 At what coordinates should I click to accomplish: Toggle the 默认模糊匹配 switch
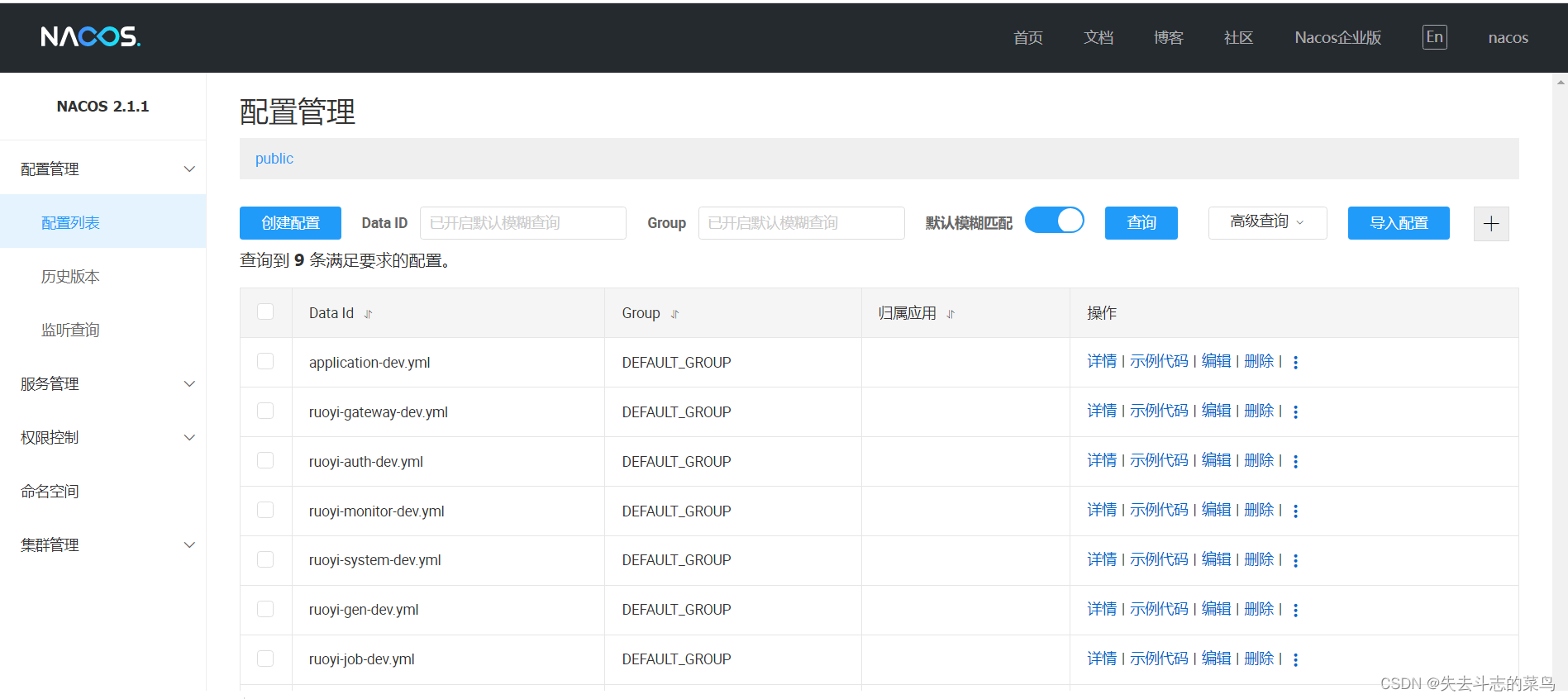click(1054, 220)
